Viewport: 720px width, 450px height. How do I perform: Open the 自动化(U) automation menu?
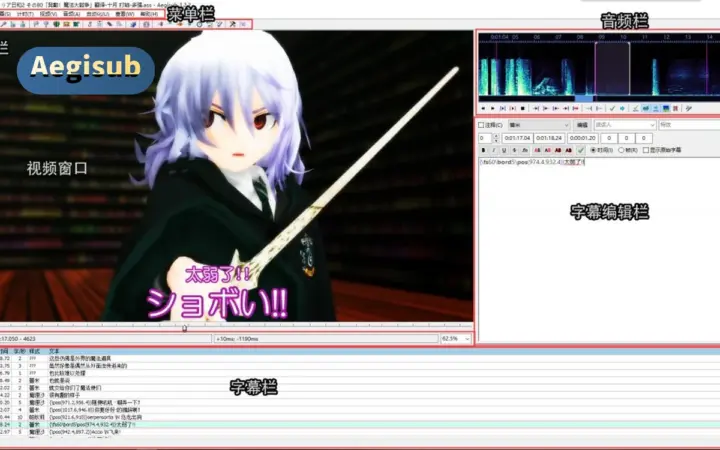(98, 14)
